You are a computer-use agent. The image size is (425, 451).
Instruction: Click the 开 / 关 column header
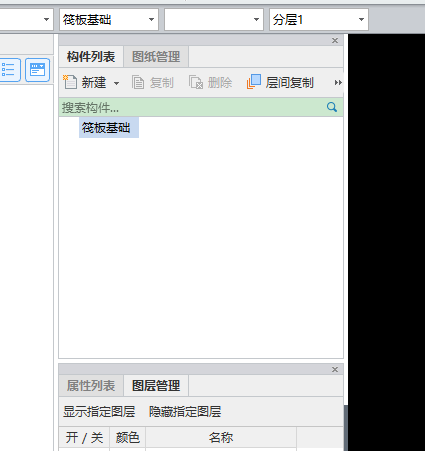(x=84, y=437)
